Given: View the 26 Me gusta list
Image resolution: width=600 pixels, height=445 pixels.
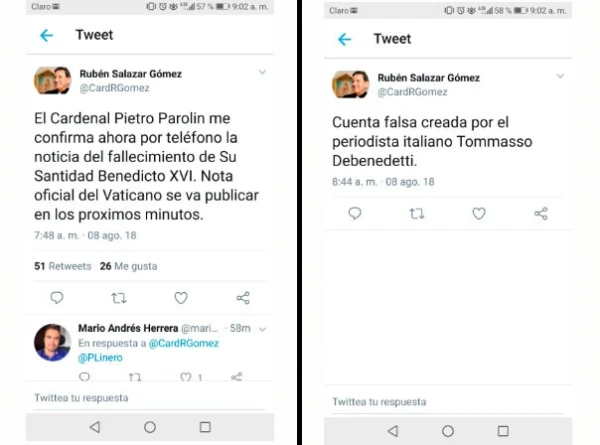Looking at the screenshot, I should pyautogui.click(x=128, y=266).
